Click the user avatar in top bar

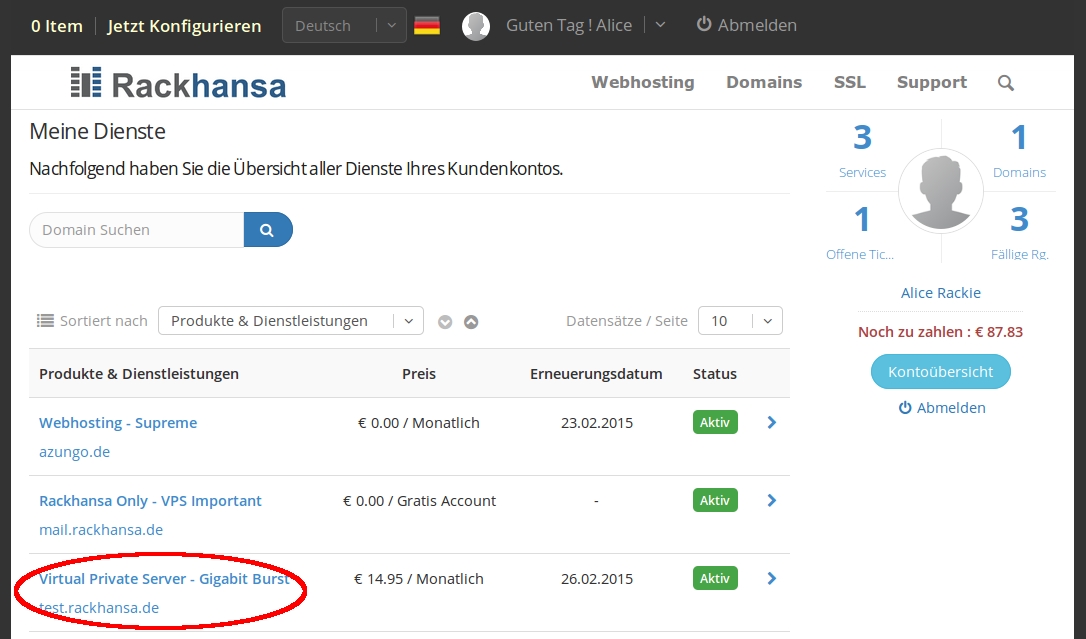pos(476,26)
